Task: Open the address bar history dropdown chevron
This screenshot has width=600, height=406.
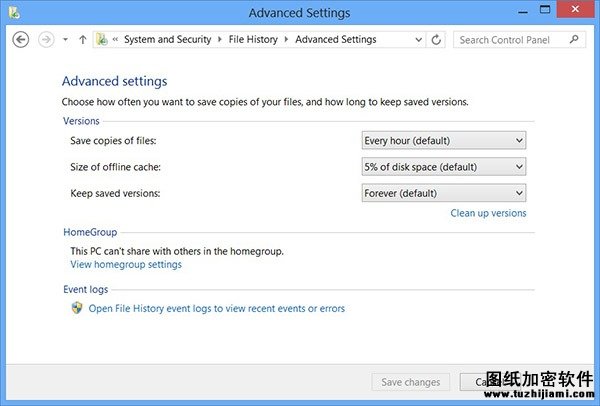Action: 419,39
